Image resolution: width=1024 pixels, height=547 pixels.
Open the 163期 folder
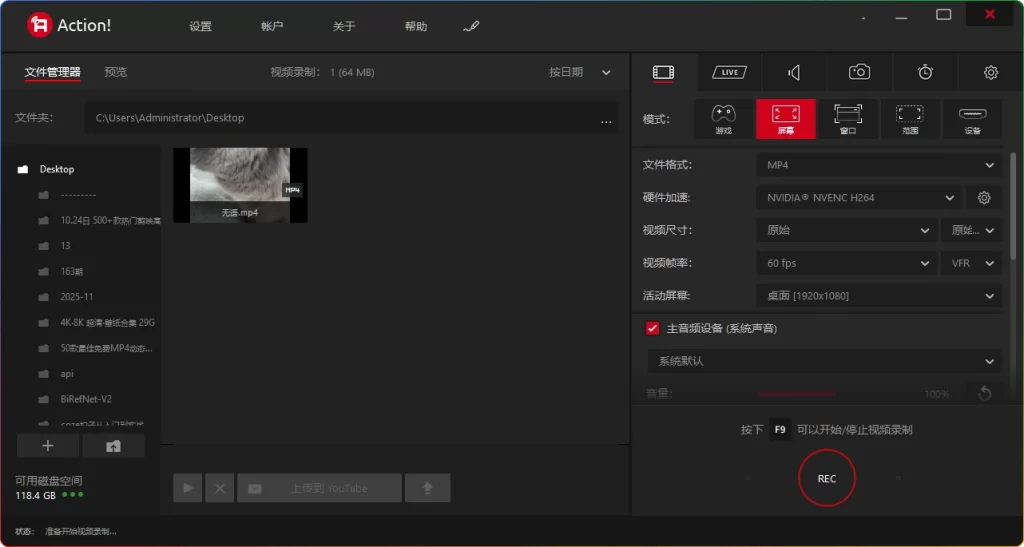pyautogui.click(x=72, y=272)
